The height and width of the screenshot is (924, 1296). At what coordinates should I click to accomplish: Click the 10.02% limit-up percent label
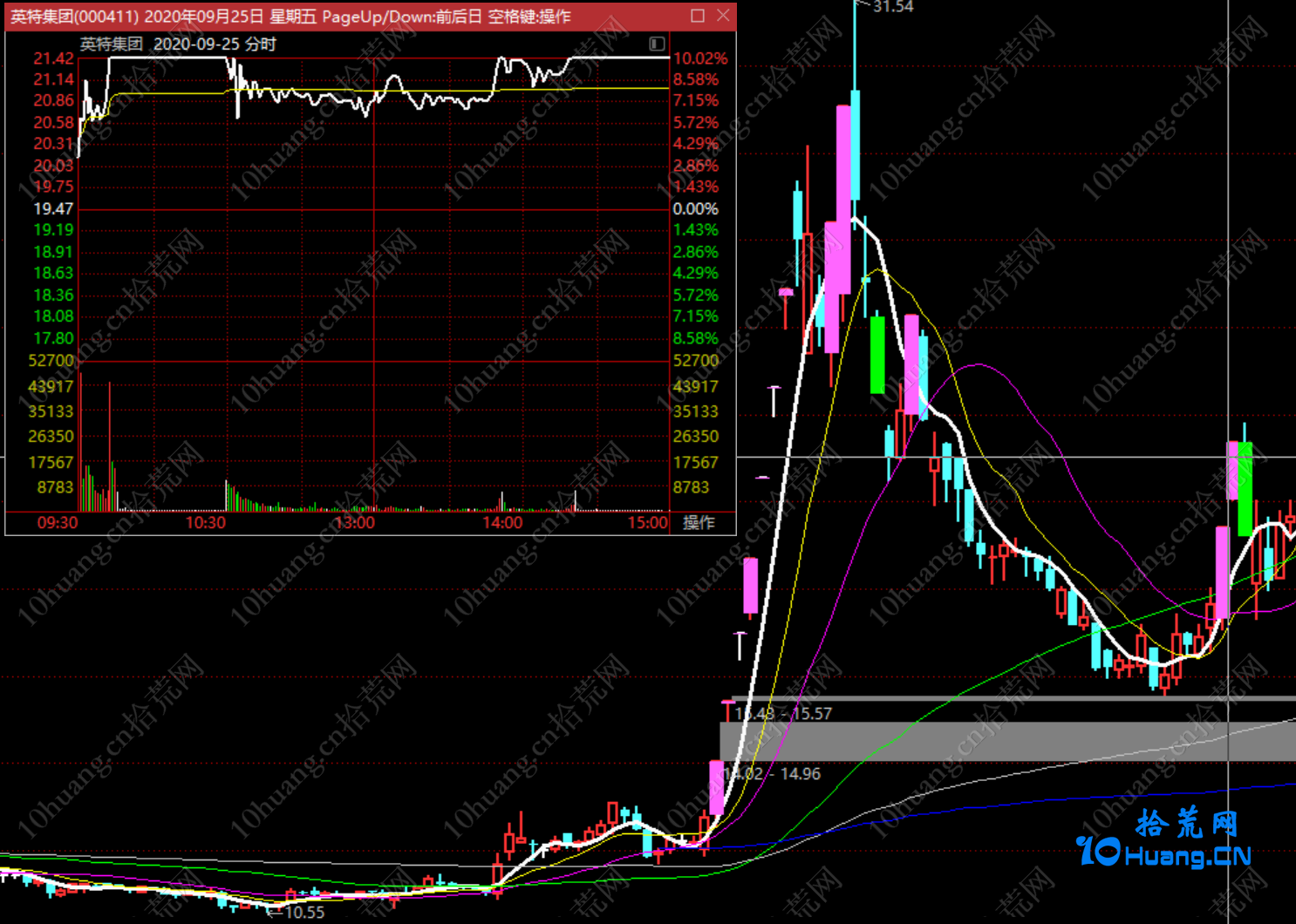[x=699, y=58]
